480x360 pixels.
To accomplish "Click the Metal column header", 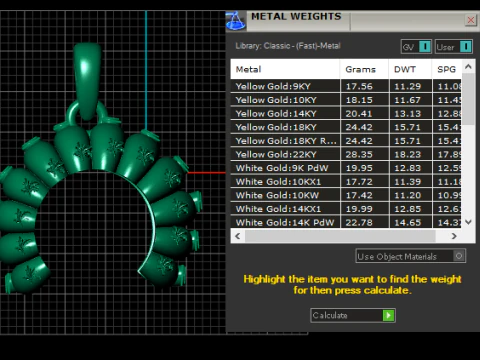I will tap(285, 69).
